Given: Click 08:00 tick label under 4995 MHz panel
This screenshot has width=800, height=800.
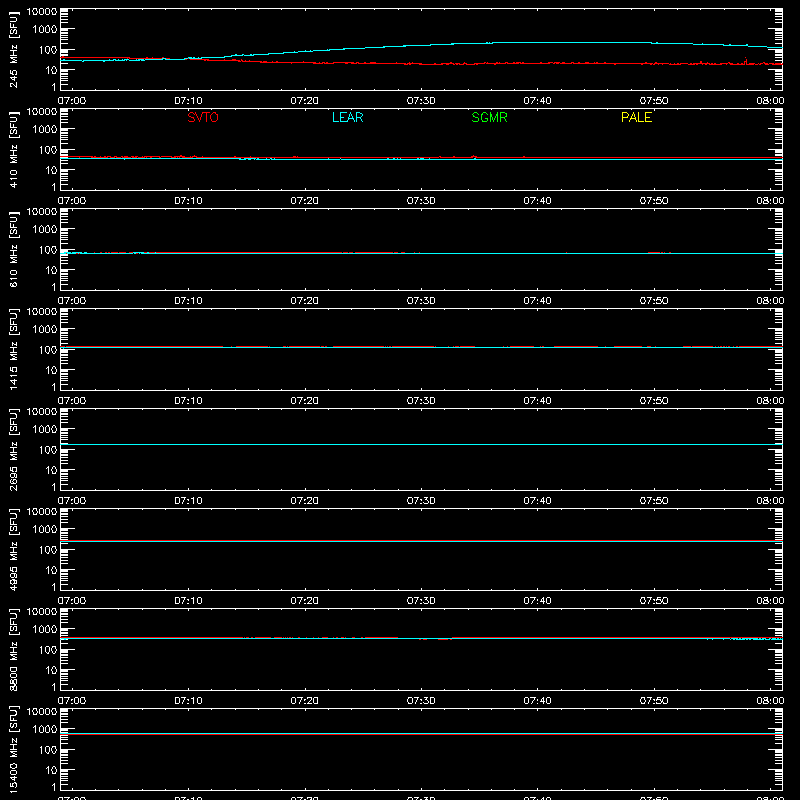Looking at the screenshot, I should pyautogui.click(x=770, y=601).
